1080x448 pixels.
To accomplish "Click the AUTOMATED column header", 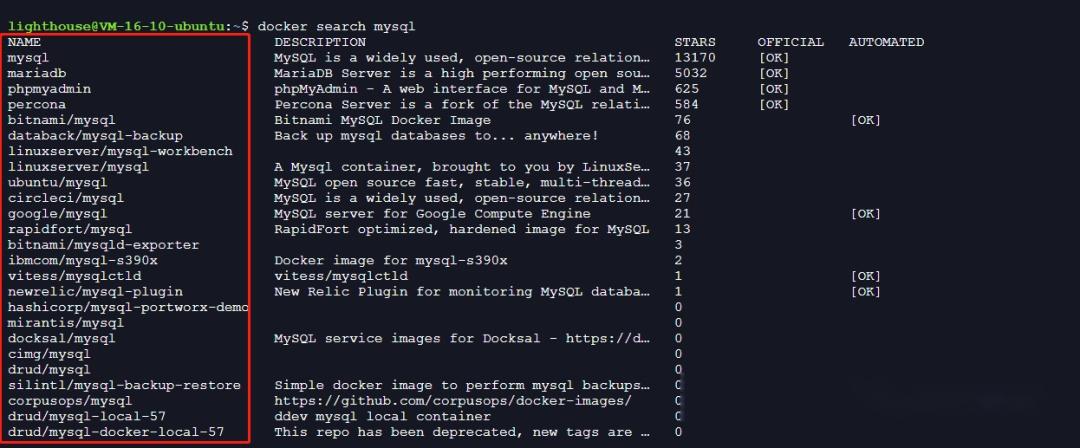I will [886, 42].
